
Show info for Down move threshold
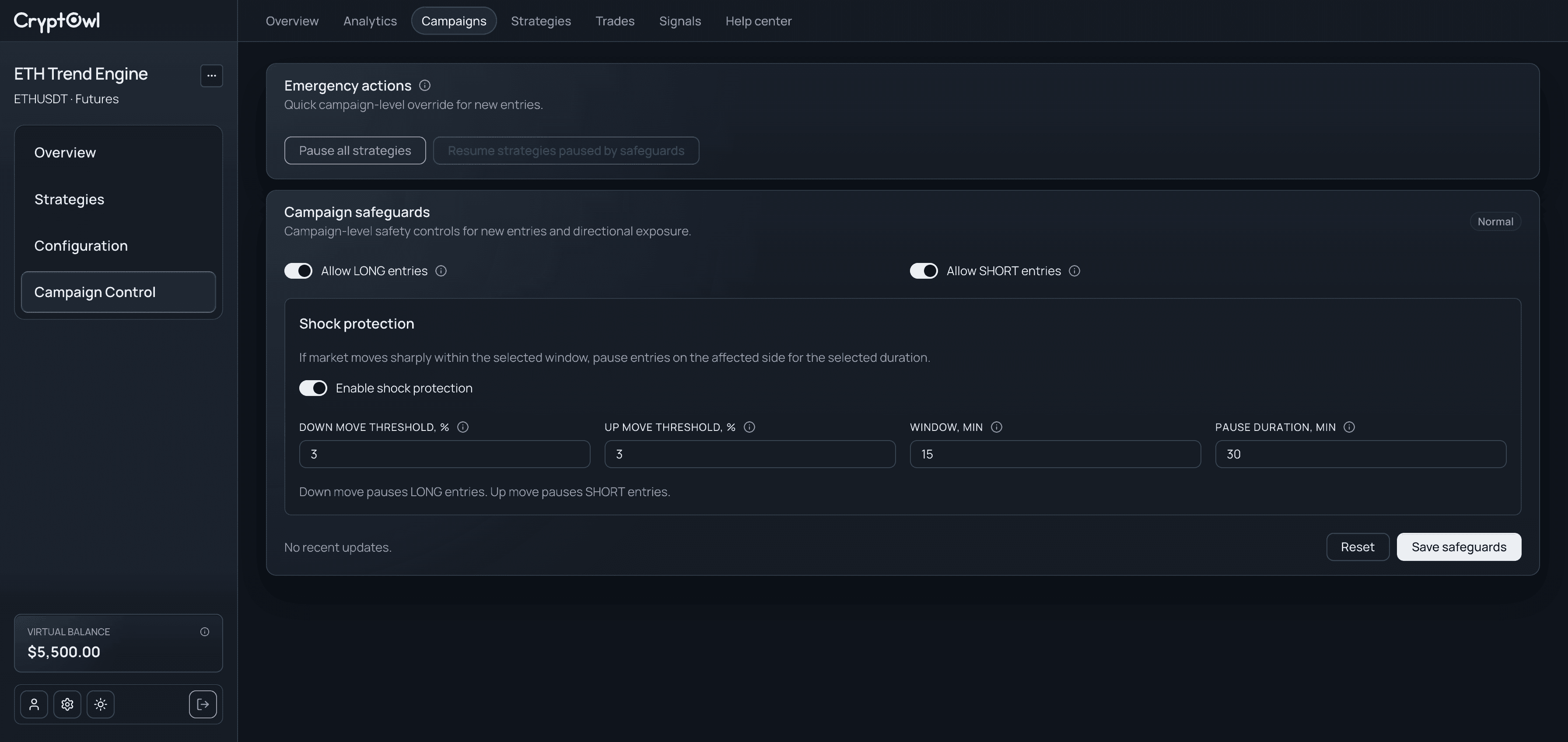(x=462, y=427)
